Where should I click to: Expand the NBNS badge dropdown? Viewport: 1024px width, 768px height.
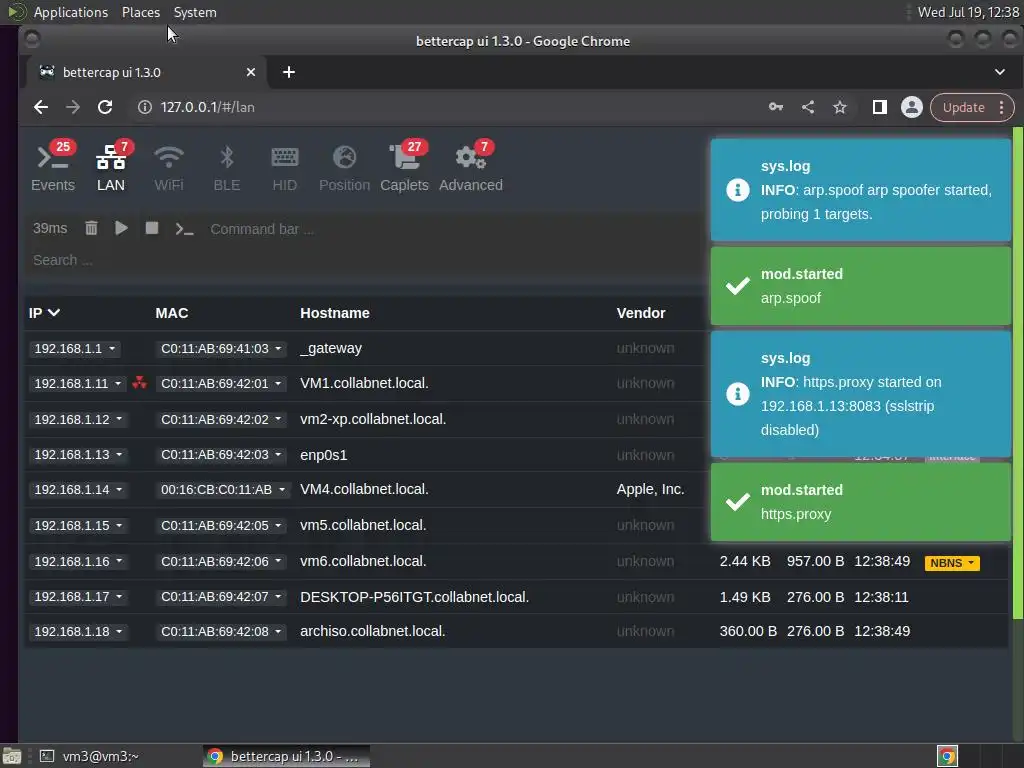[952, 563]
